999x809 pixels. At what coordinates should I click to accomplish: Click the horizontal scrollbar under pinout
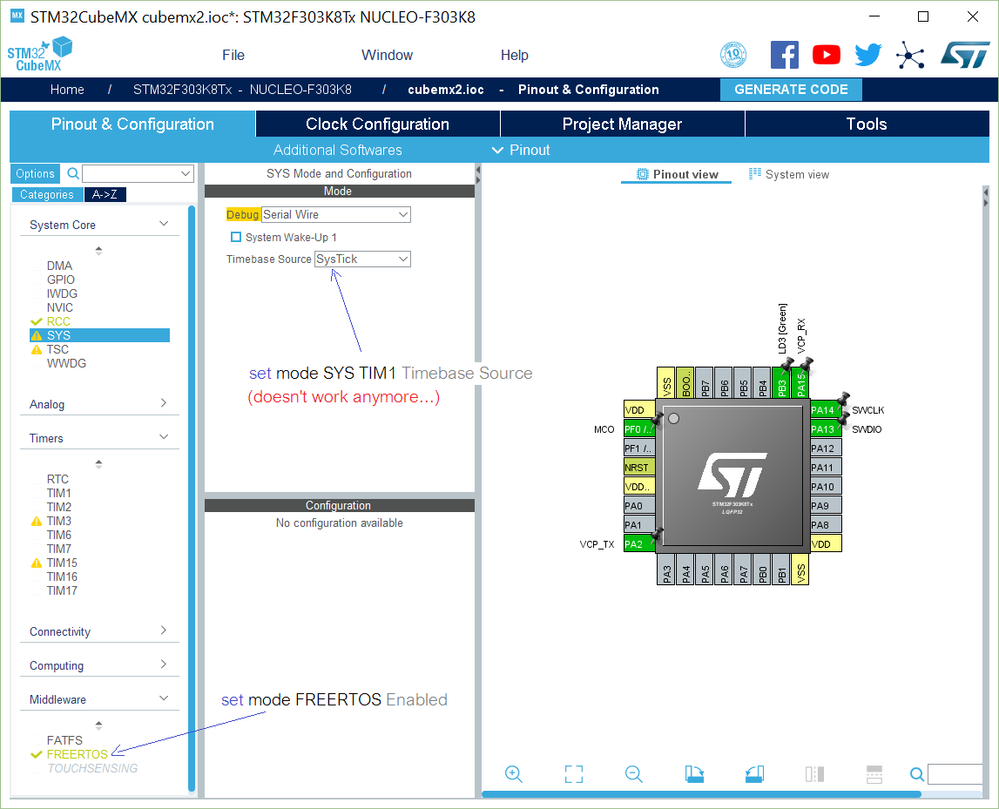(x=701, y=794)
